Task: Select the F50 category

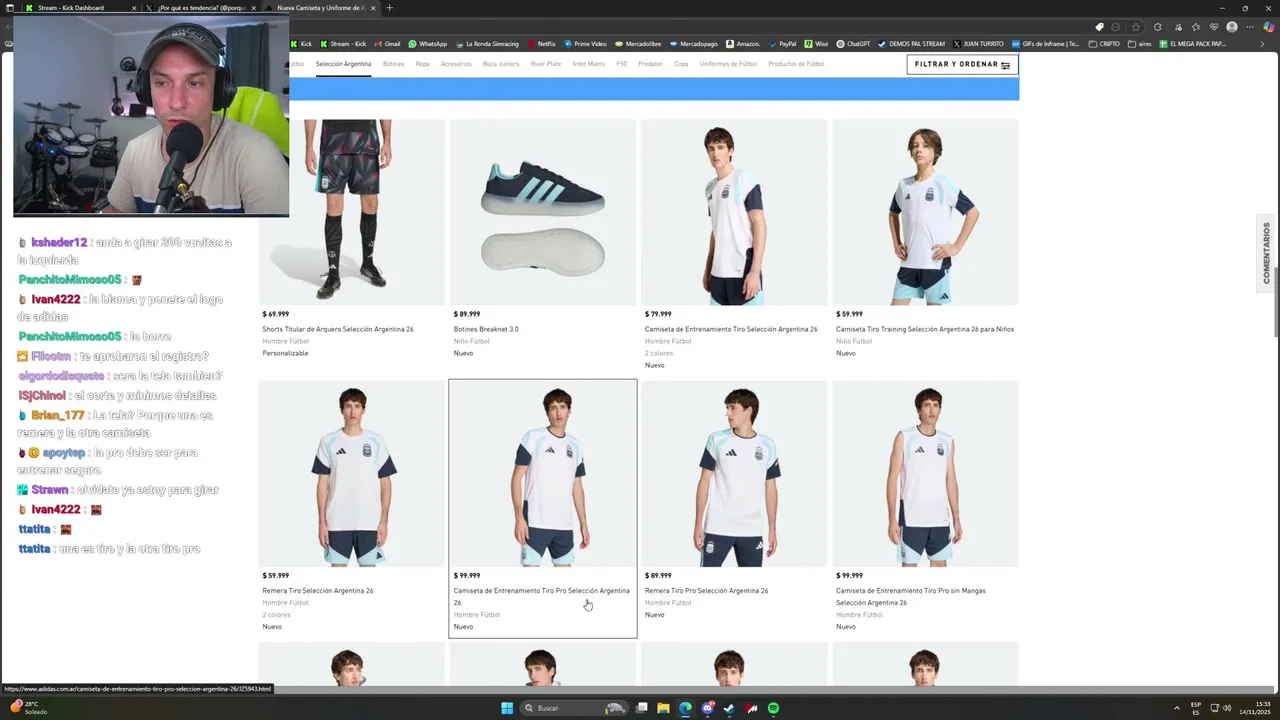Action: click(621, 64)
